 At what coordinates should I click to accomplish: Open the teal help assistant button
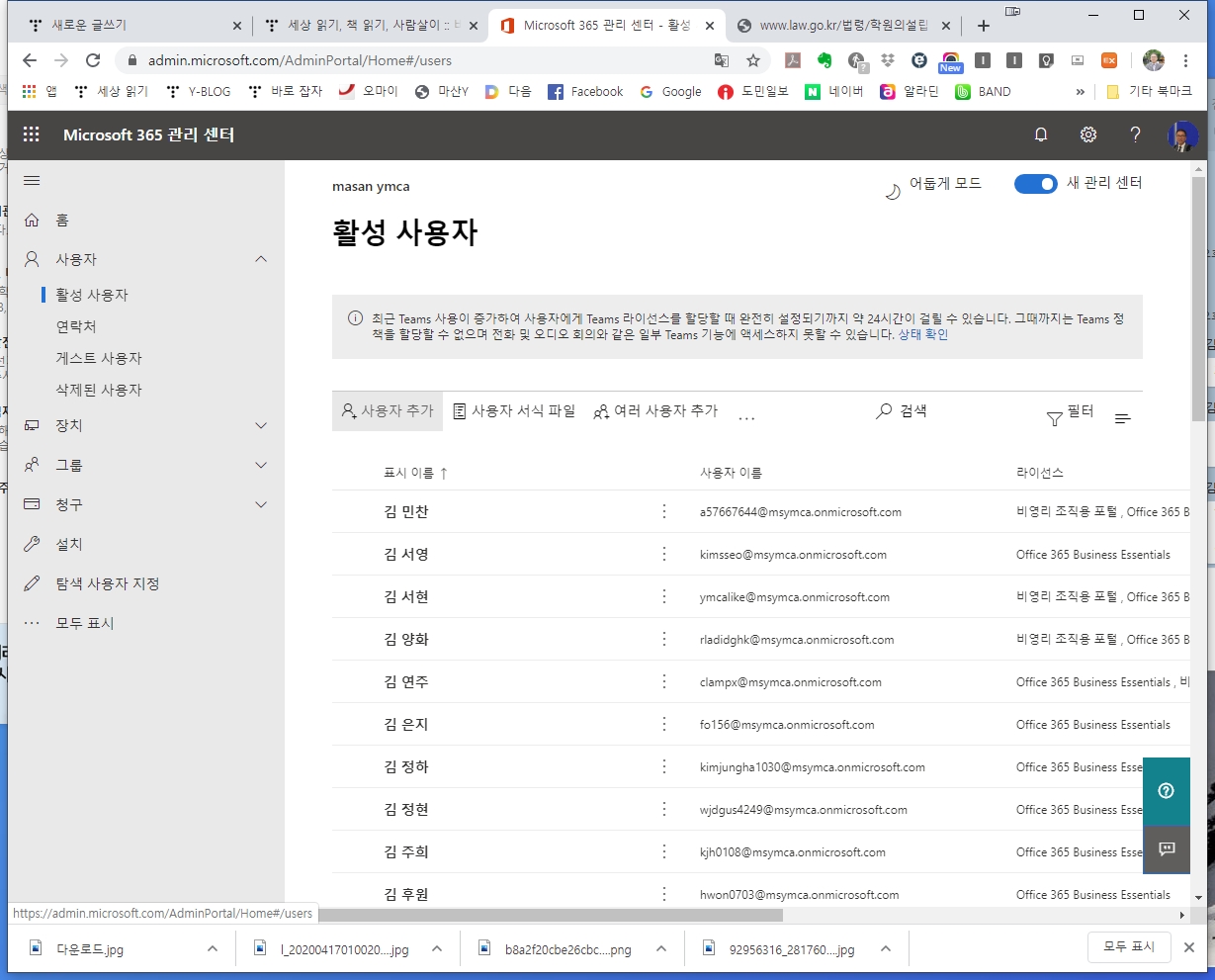pyautogui.click(x=1167, y=790)
